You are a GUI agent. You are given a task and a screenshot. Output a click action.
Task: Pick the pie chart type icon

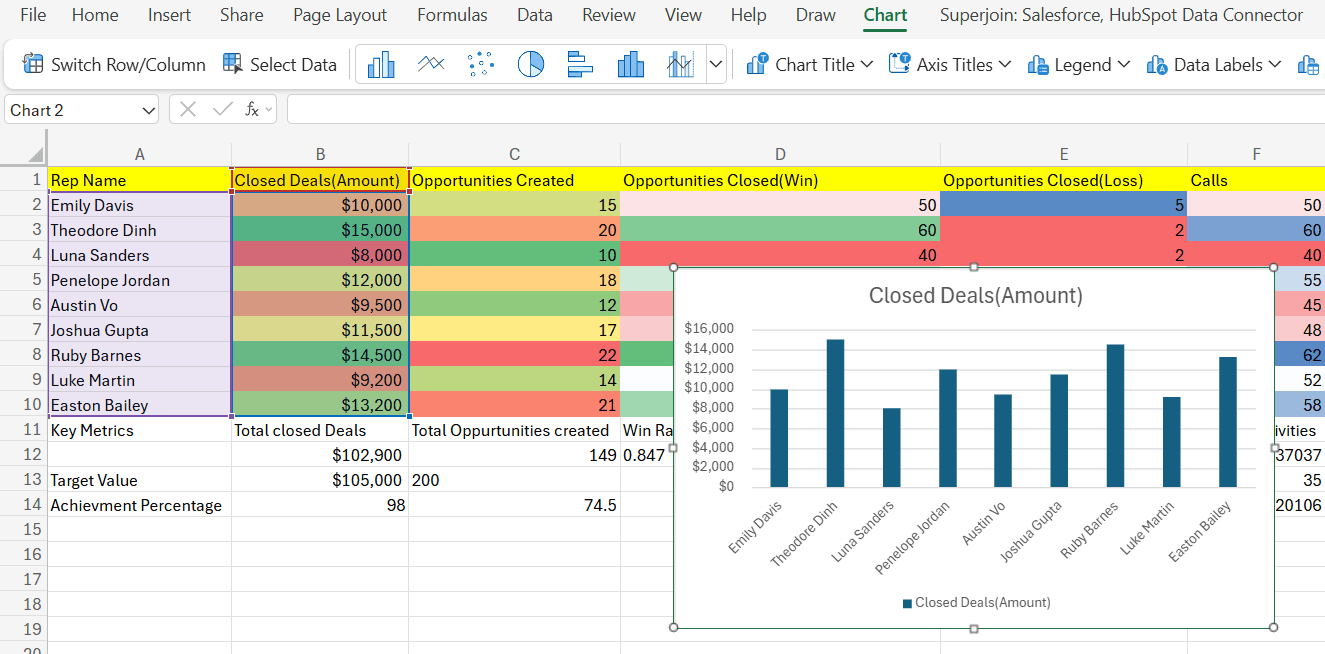531,65
